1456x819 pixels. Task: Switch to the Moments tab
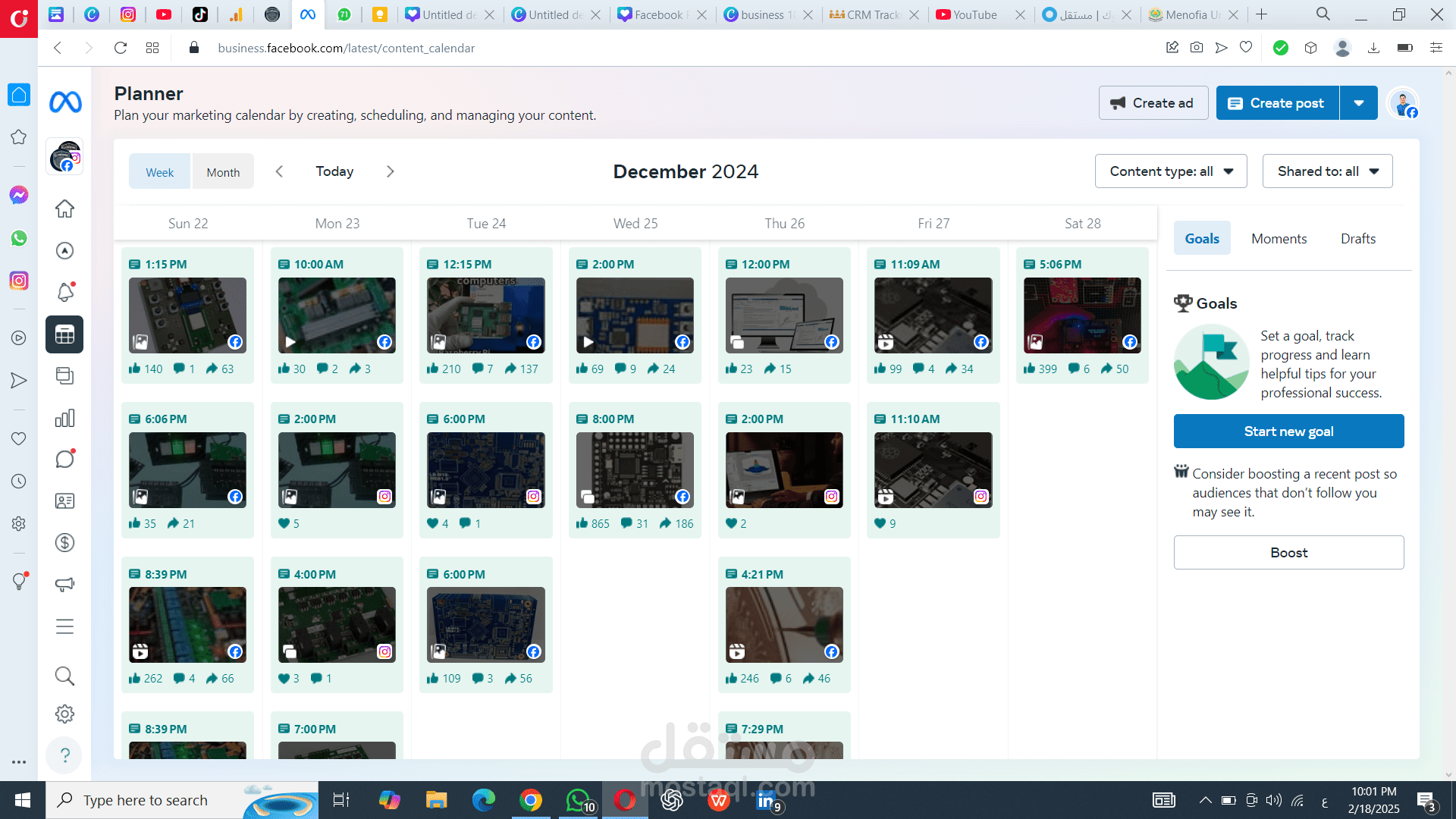point(1279,239)
